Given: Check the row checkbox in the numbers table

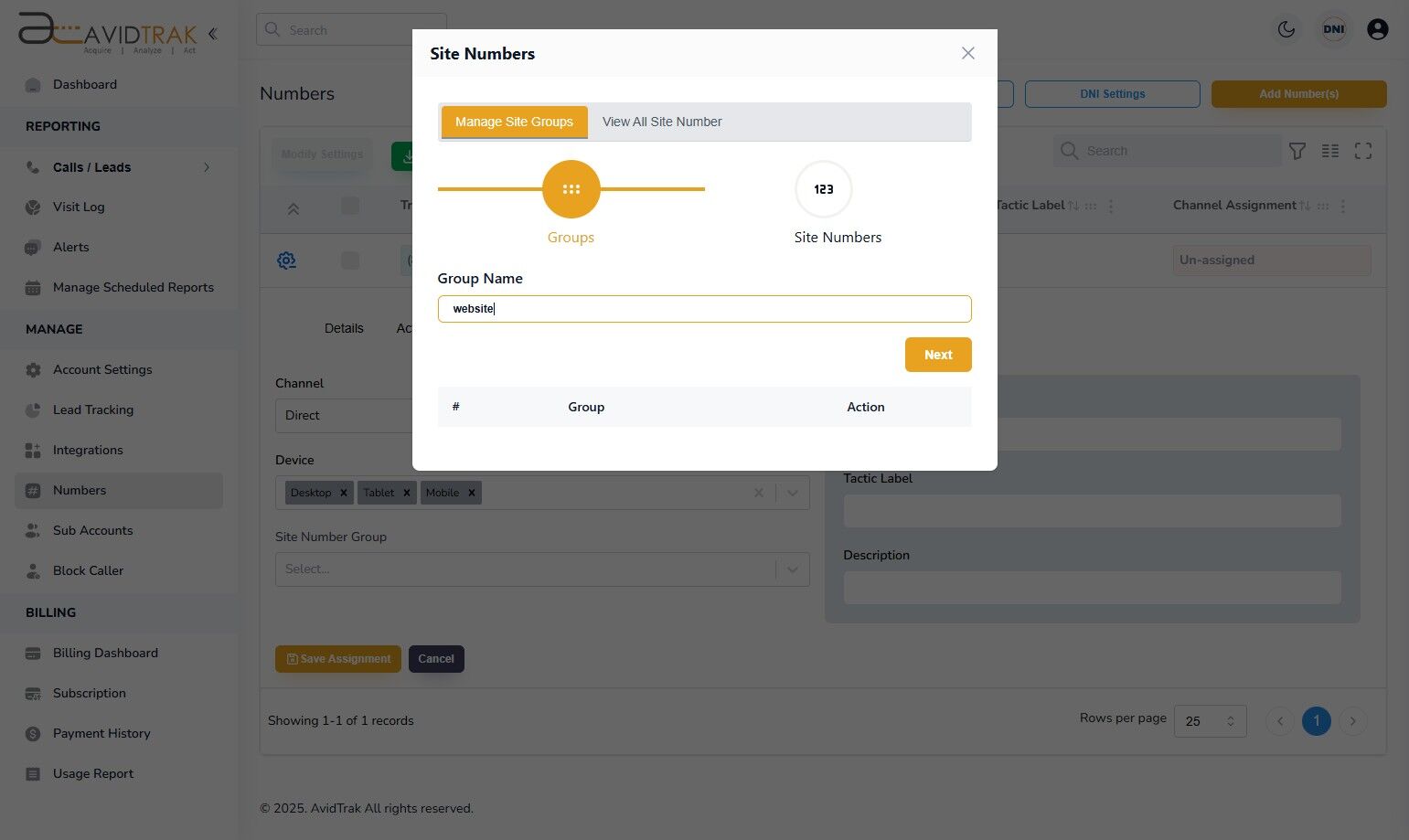Looking at the screenshot, I should (350, 261).
